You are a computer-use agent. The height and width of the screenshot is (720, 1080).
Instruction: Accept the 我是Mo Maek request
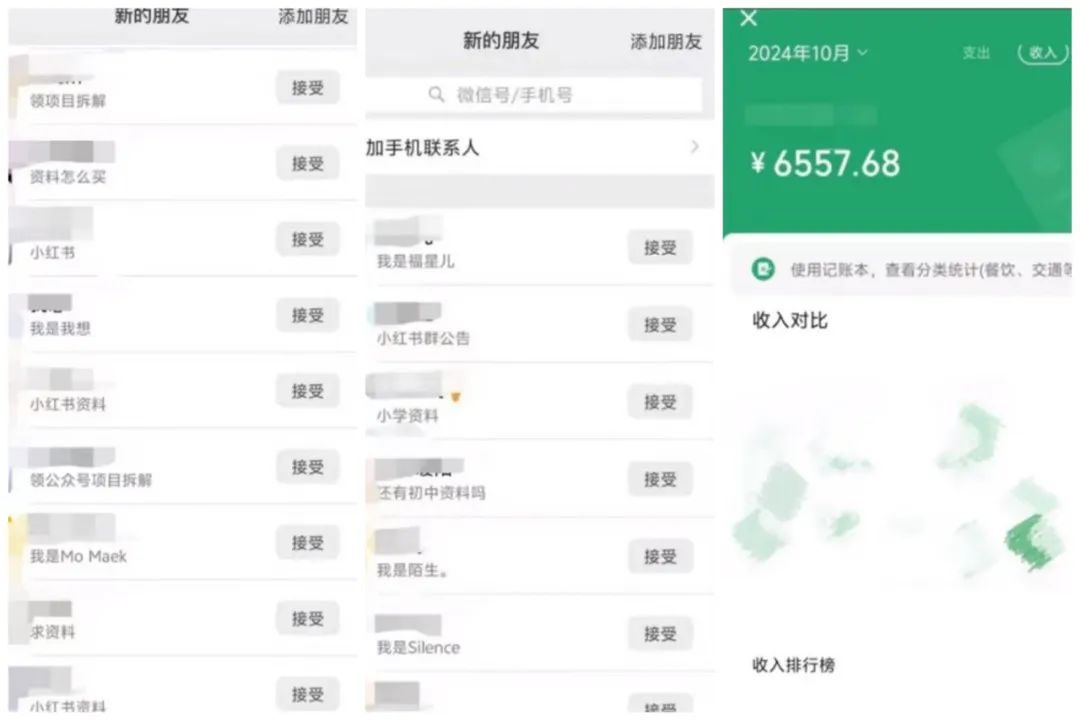(307, 542)
